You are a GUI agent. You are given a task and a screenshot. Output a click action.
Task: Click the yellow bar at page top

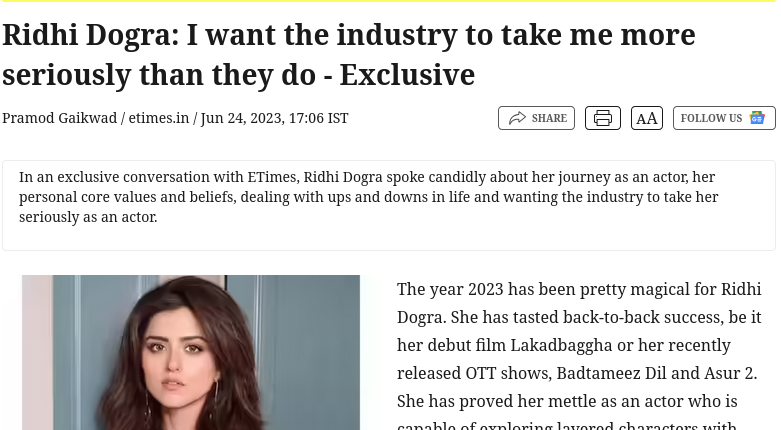tap(390, 1)
